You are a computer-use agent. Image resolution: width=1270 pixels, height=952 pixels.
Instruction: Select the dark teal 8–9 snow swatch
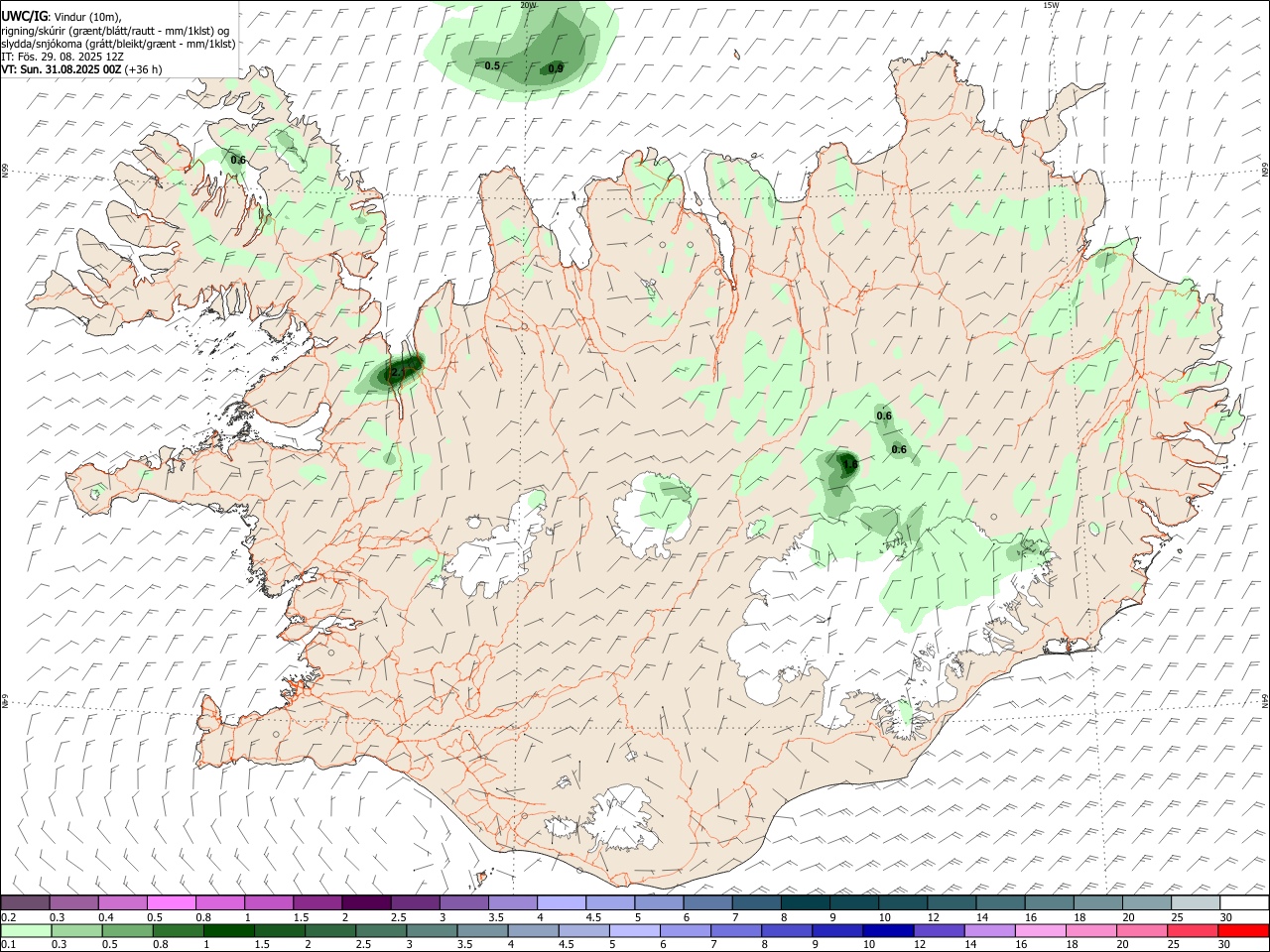click(x=805, y=903)
